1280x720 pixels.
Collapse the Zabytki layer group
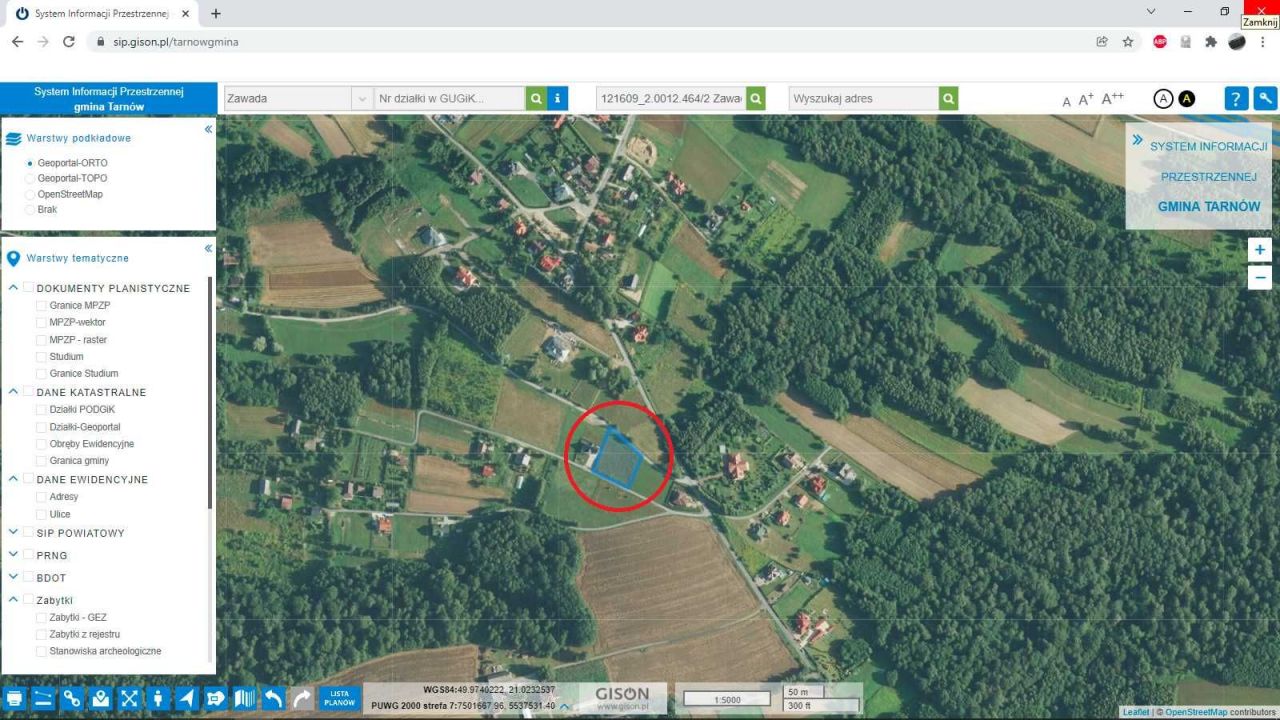pyautogui.click(x=13, y=600)
